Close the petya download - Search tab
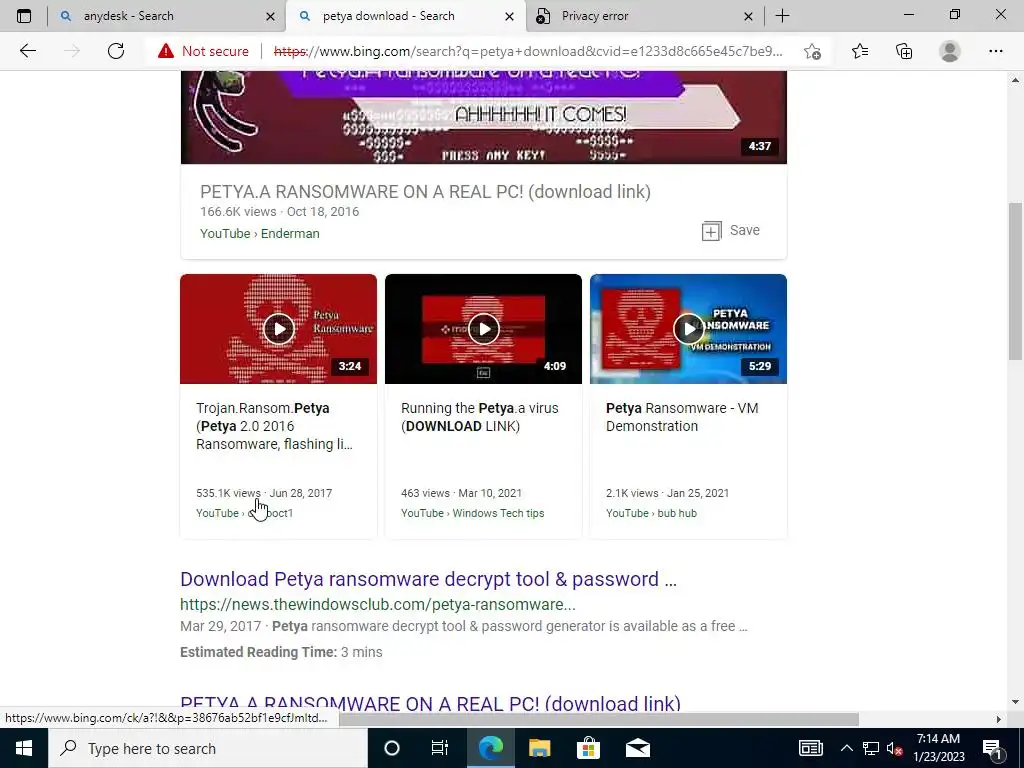The width and height of the screenshot is (1024, 768). click(509, 16)
